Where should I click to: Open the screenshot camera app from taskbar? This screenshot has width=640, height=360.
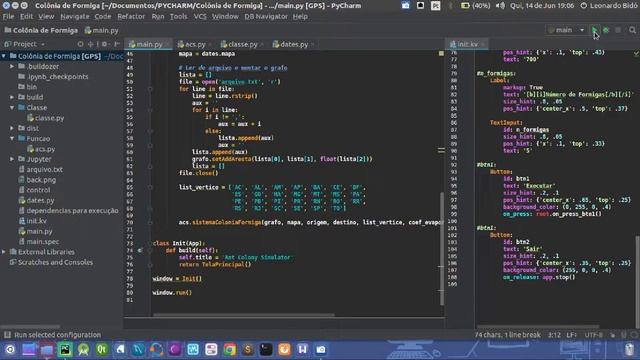click(x=321, y=349)
